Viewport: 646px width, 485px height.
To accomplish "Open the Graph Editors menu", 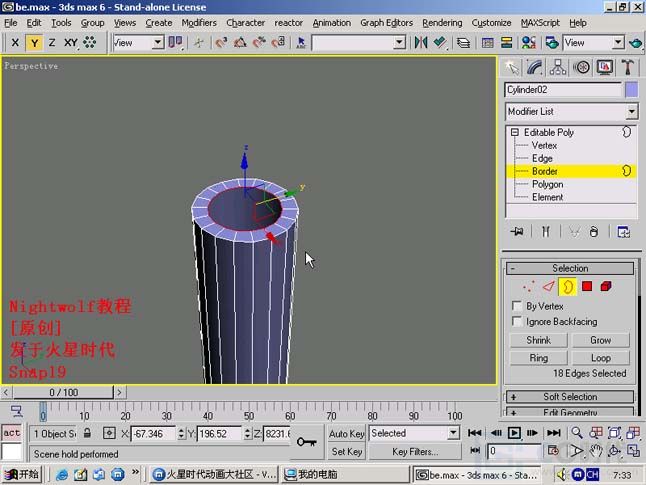I will coord(386,23).
